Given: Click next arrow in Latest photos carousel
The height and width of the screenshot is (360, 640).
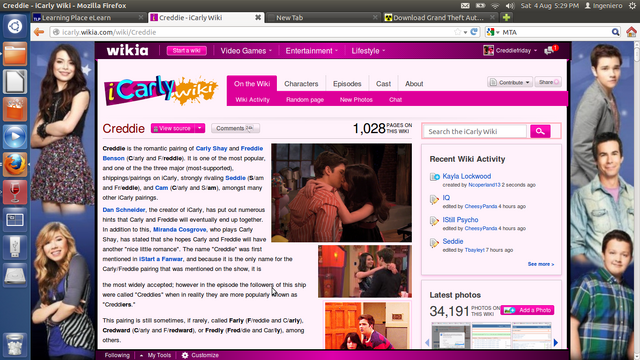Looking at the screenshot, I should 556,342.
